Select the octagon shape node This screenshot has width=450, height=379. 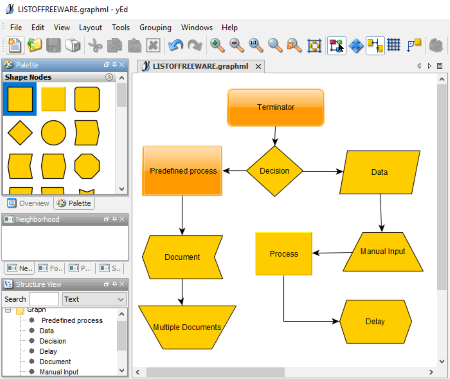click(x=87, y=166)
